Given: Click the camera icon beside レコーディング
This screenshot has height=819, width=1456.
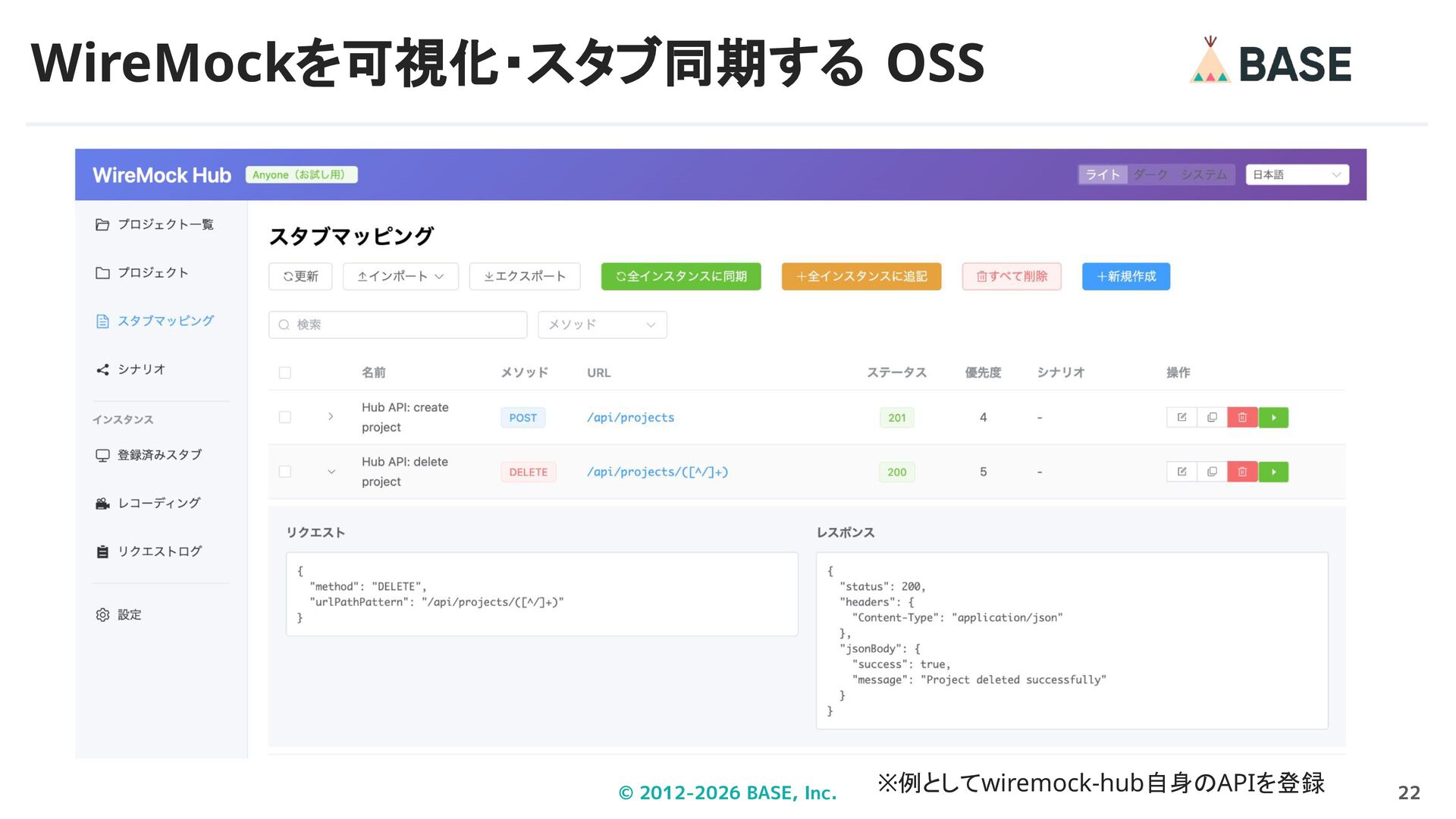Looking at the screenshot, I should (x=102, y=504).
